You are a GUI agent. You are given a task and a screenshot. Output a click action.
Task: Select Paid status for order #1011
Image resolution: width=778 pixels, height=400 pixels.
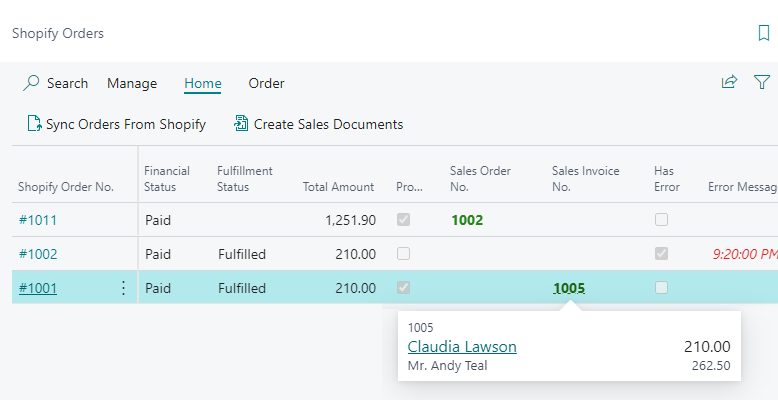[158, 220]
